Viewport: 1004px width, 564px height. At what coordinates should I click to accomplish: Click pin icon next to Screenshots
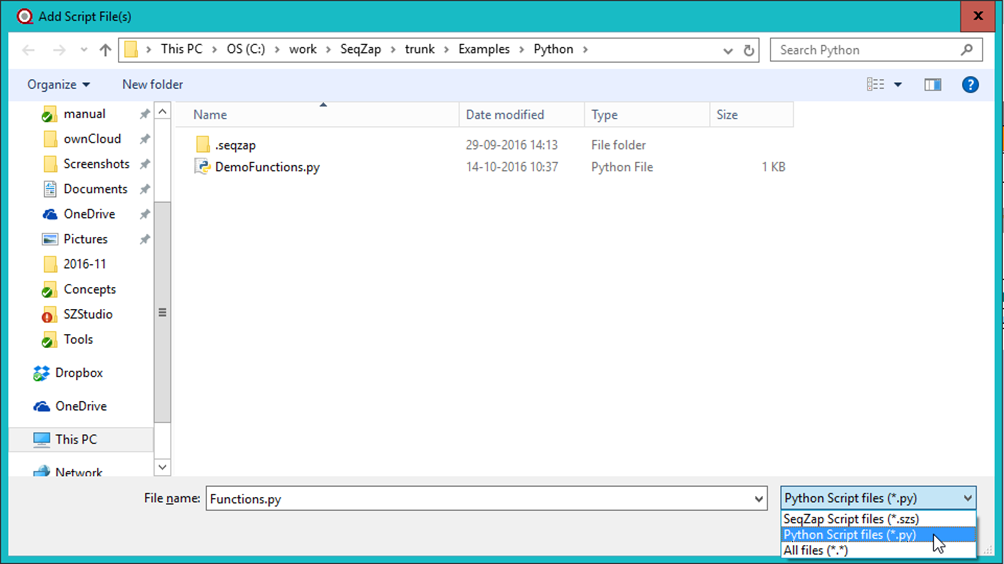145,164
